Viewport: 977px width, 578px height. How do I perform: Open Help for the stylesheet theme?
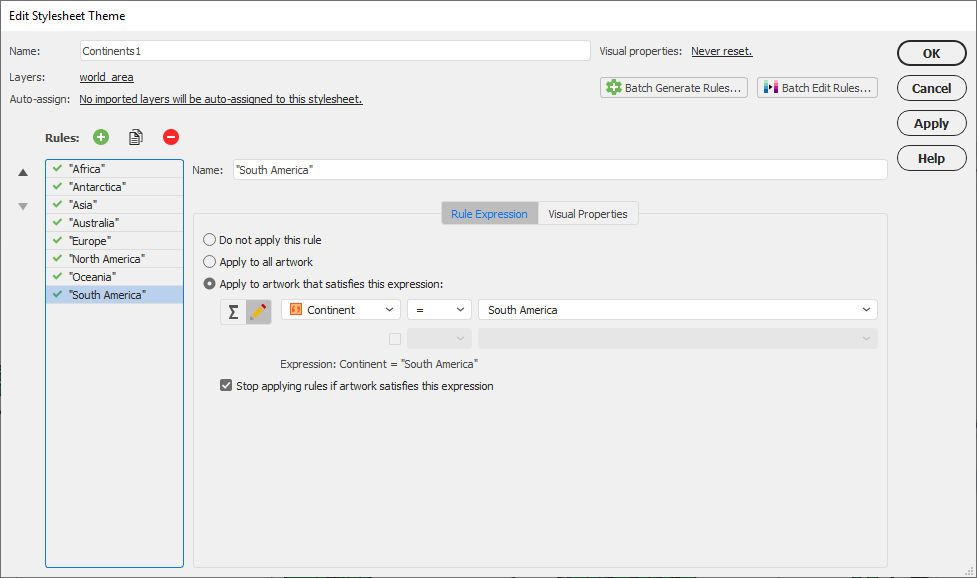click(932, 158)
